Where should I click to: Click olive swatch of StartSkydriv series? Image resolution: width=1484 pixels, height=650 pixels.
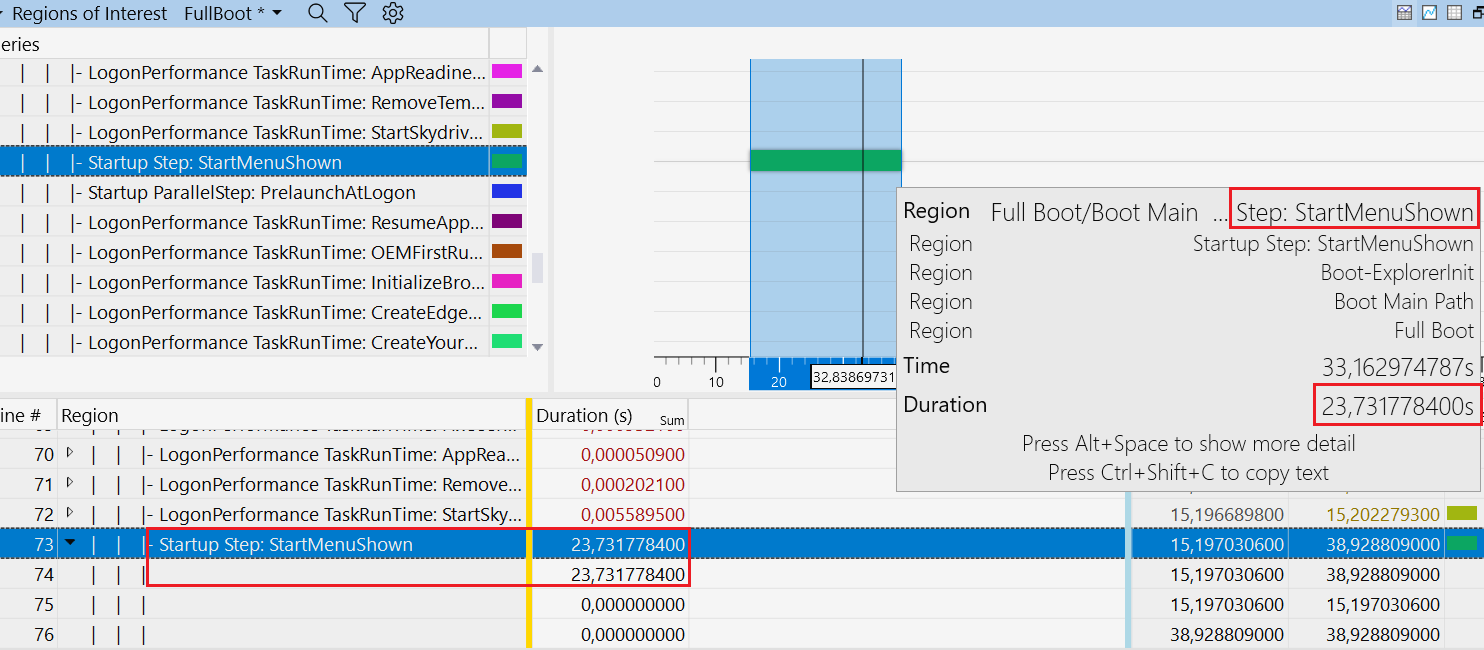507,132
